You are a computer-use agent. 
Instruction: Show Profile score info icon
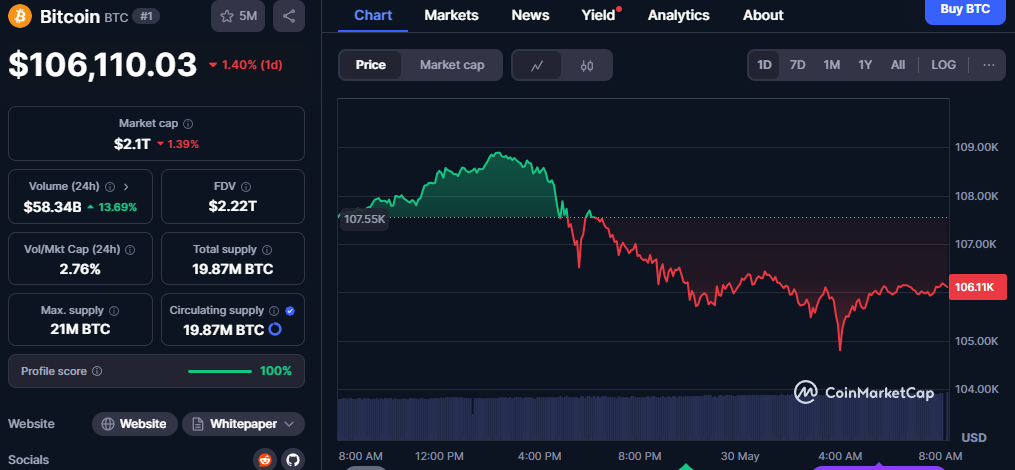pos(97,372)
